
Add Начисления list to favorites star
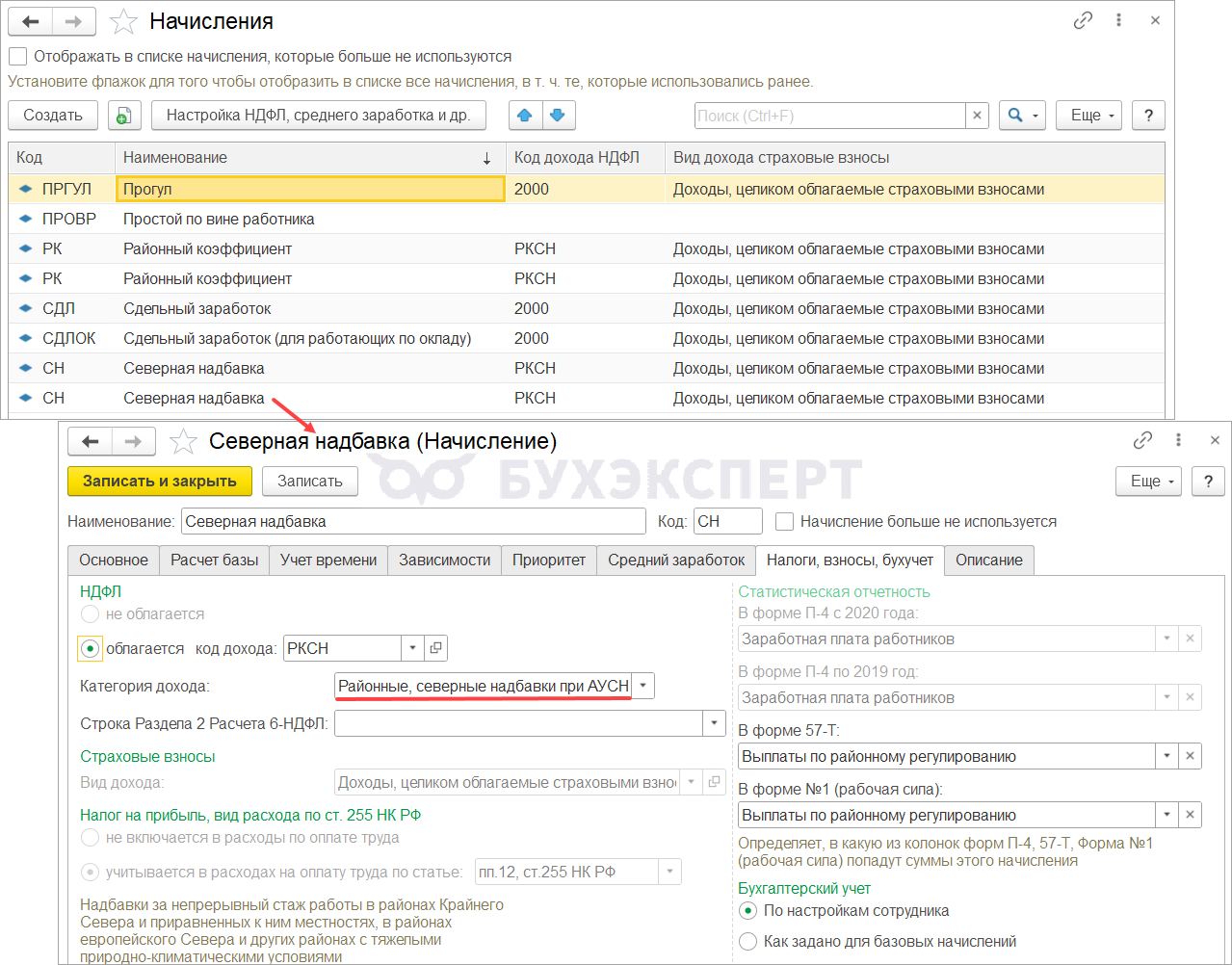click(123, 21)
